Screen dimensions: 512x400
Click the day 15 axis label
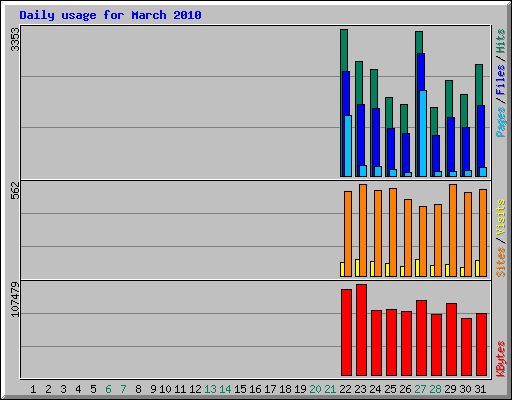pyautogui.click(x=240, y=389)
